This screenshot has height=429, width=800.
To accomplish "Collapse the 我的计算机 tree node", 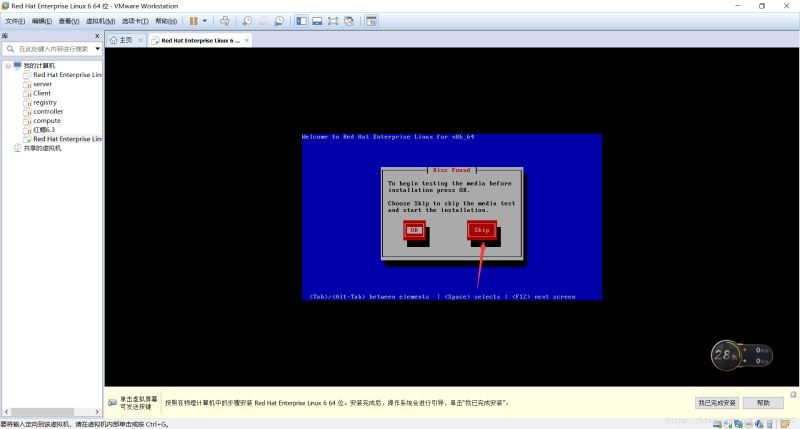I will pyautogui.click(x=8, y=66).
